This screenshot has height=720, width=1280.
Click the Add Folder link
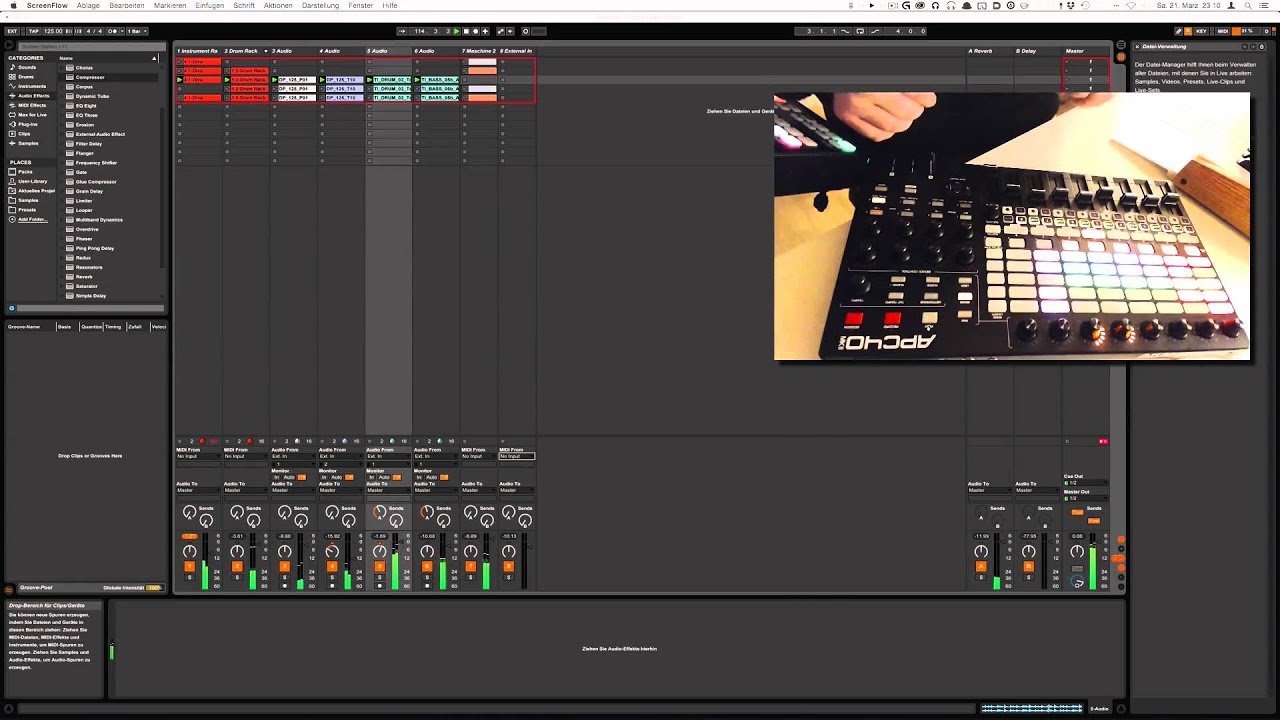32,219
